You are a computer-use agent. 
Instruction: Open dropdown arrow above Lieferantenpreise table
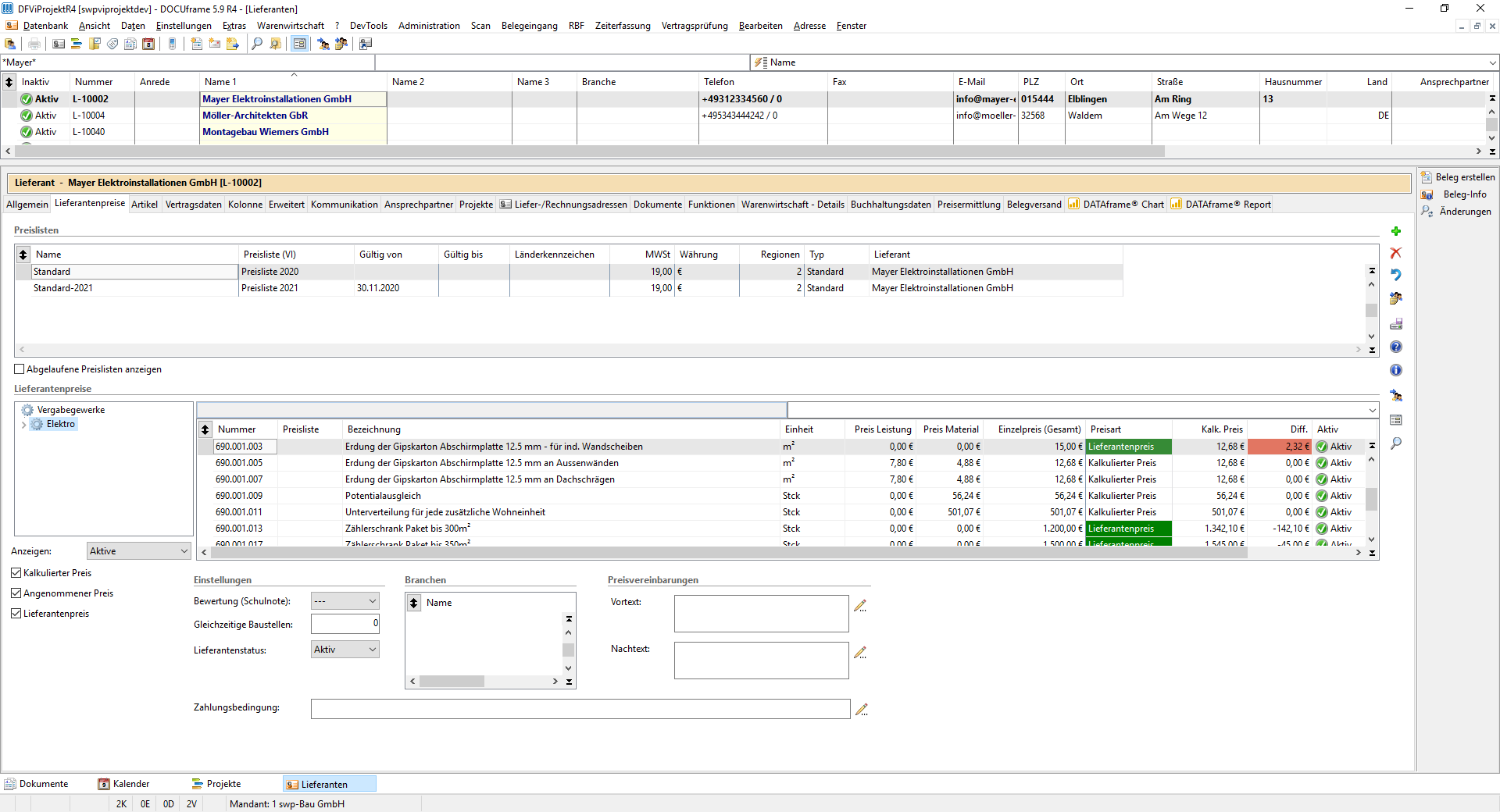coord(1372,410)
